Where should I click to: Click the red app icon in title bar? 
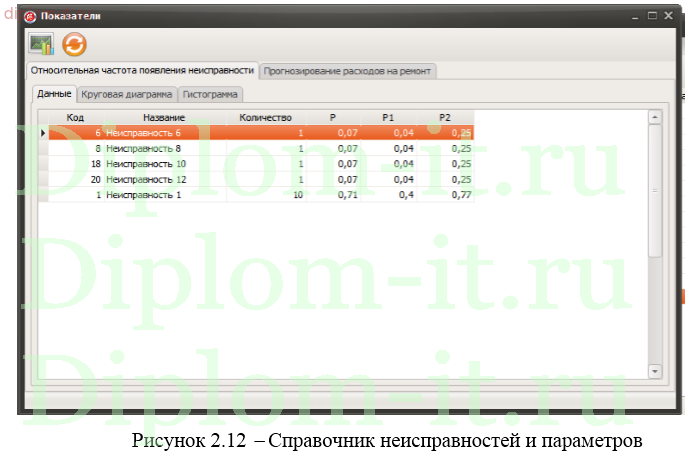point(31,16)
